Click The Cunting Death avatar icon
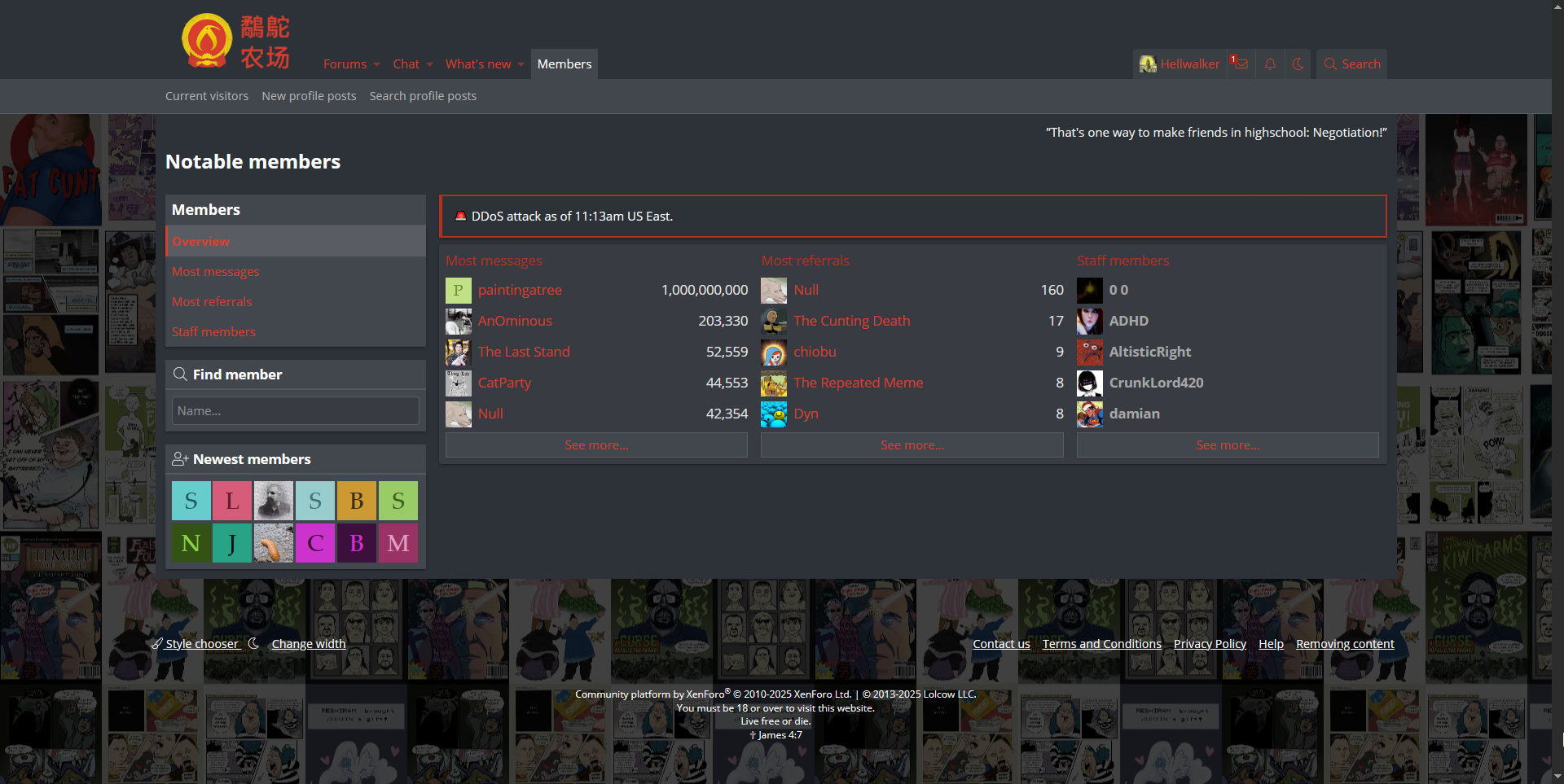The width and height of the screenshot is (1564, 784). coord(774,322)
